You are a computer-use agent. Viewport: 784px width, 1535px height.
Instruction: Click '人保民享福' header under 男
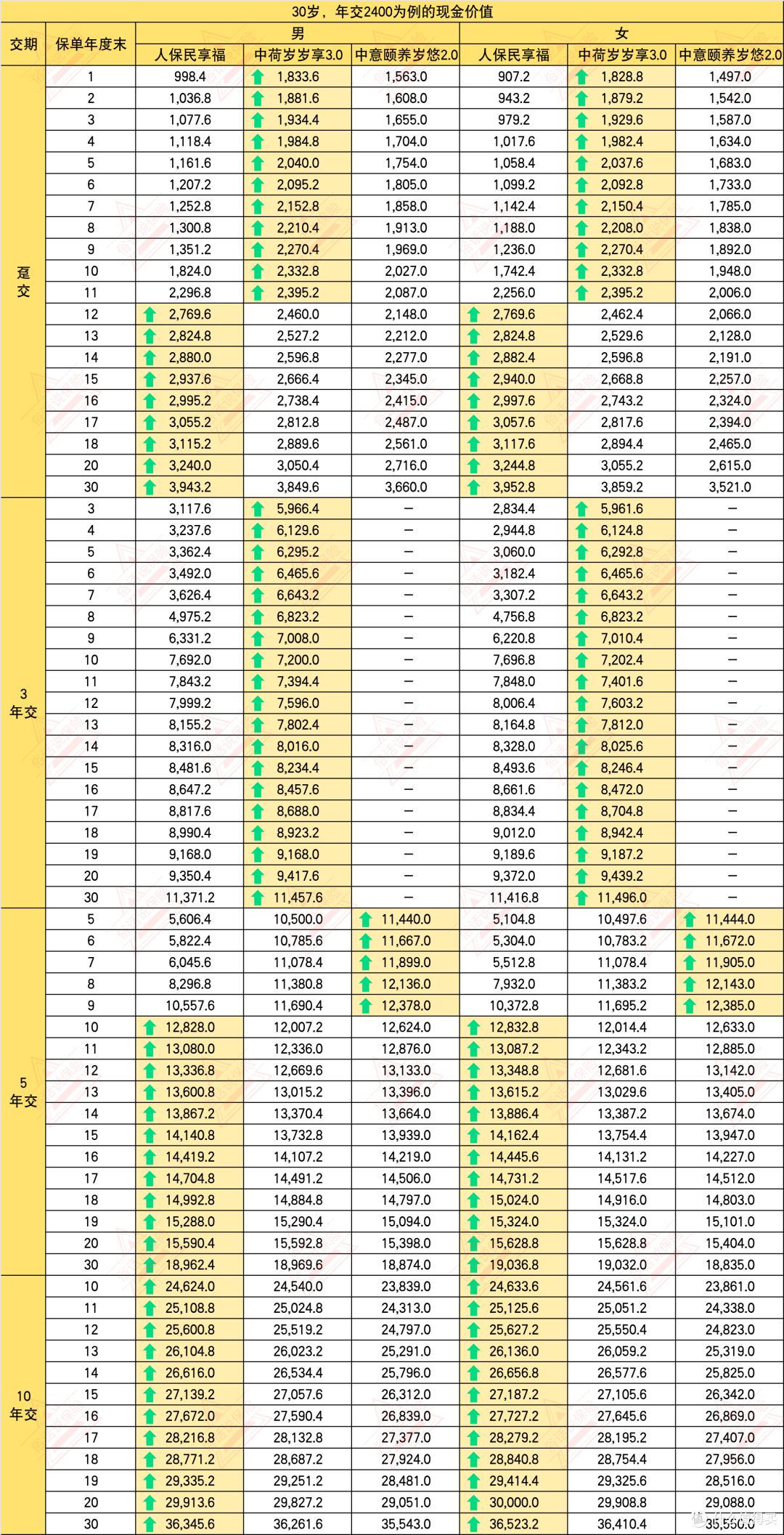point(189,55)
